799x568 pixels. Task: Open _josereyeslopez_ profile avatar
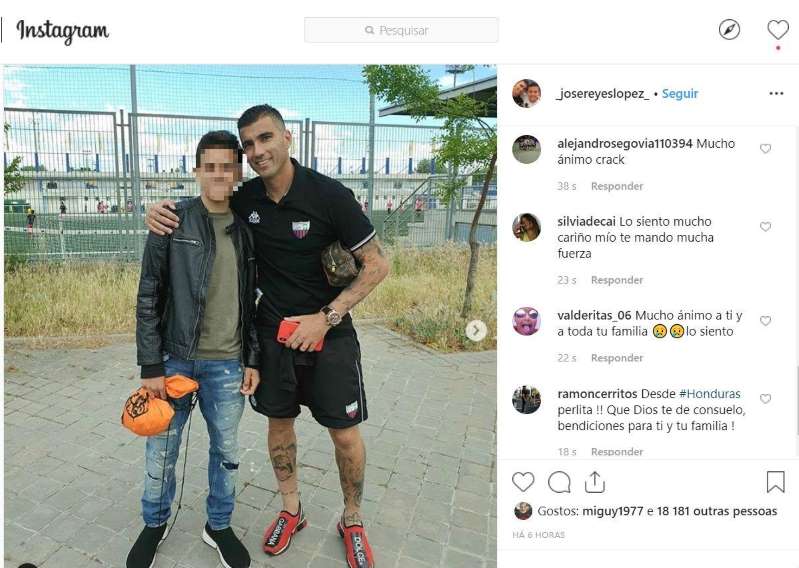click(526, 94)
